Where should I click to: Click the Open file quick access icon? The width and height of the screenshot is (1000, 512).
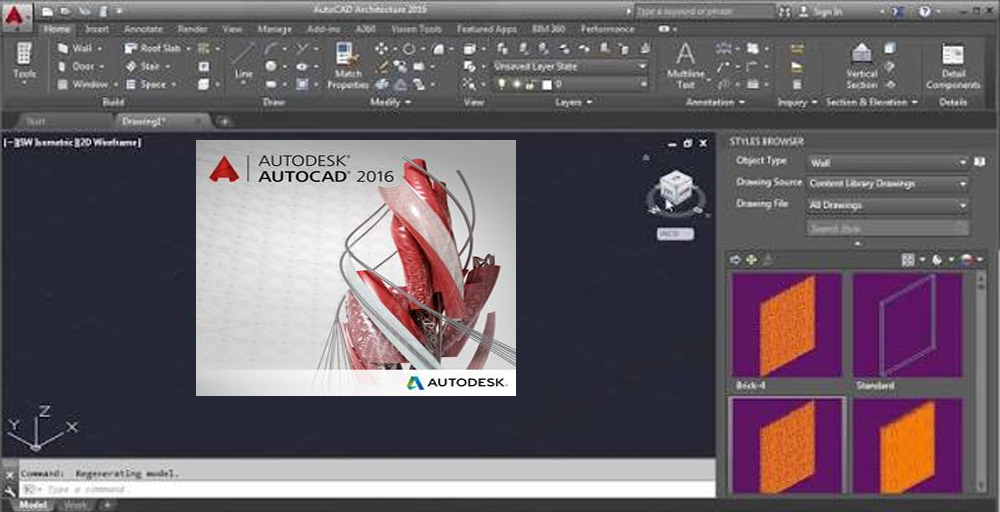point(64,11)
